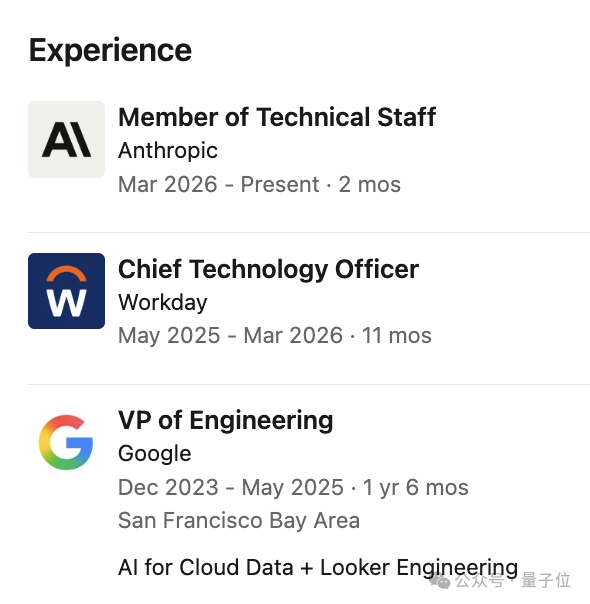Click the Google company name text
590x604 pixels.
[x=154, y=454]
